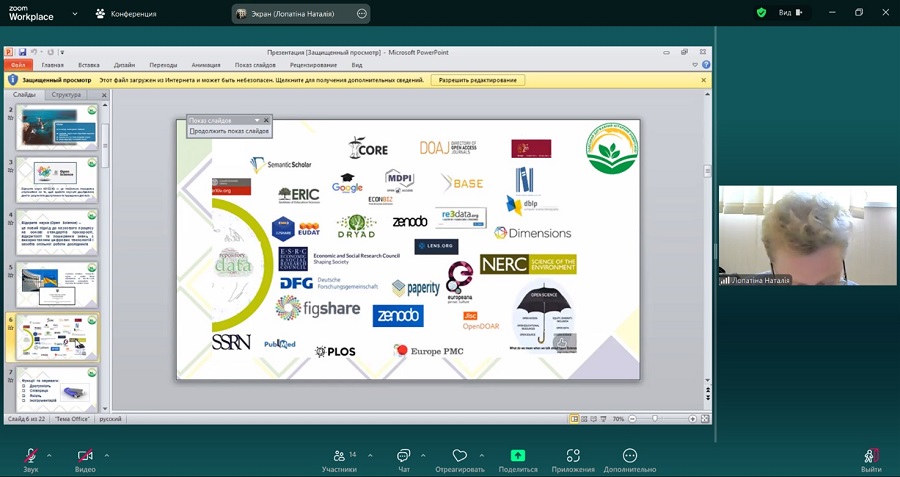Toggle Zoom camera 'Видео' button

pyautogui.click(x=85, y=461)
